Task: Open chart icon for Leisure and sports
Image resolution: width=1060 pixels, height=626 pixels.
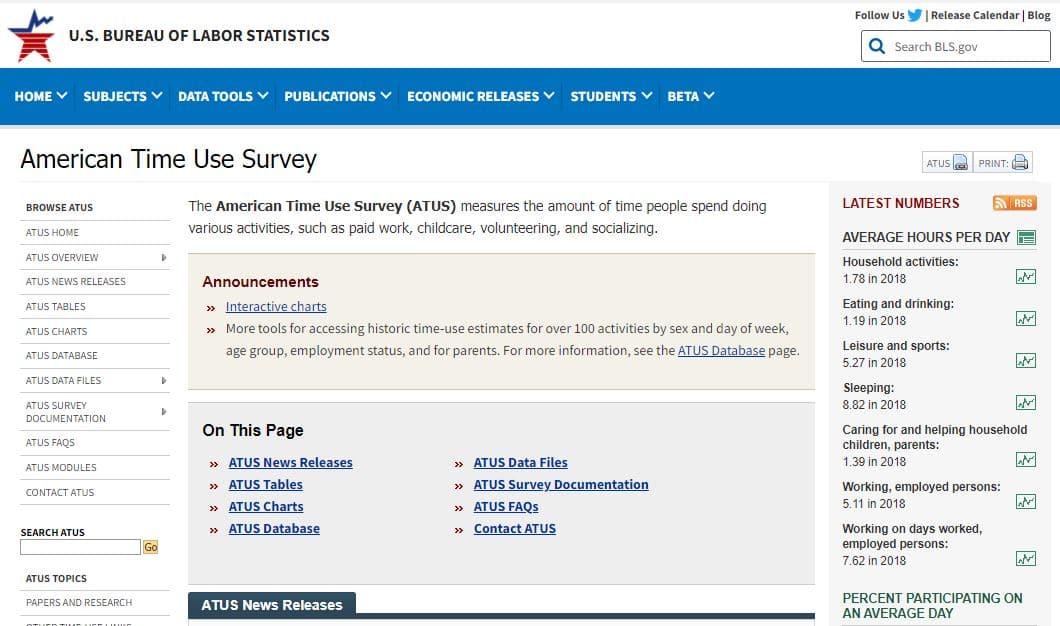Action: tap(1026, 360)
